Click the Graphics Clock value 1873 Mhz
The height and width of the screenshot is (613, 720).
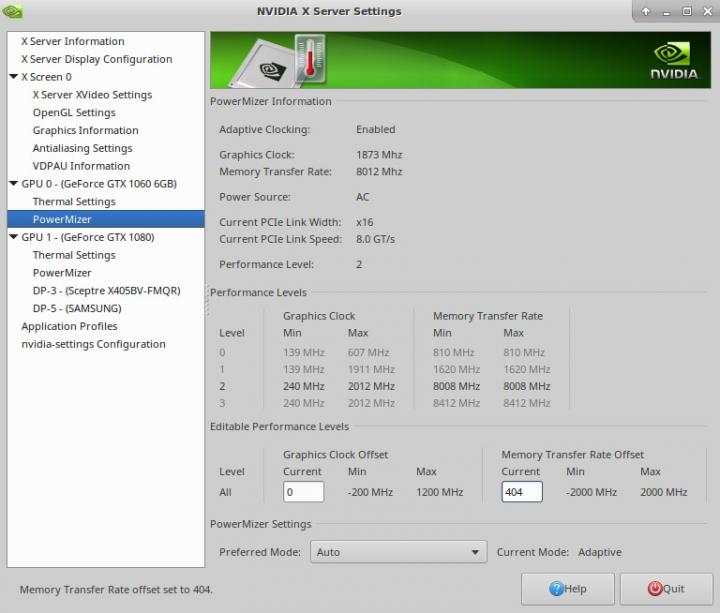[379, 155]
